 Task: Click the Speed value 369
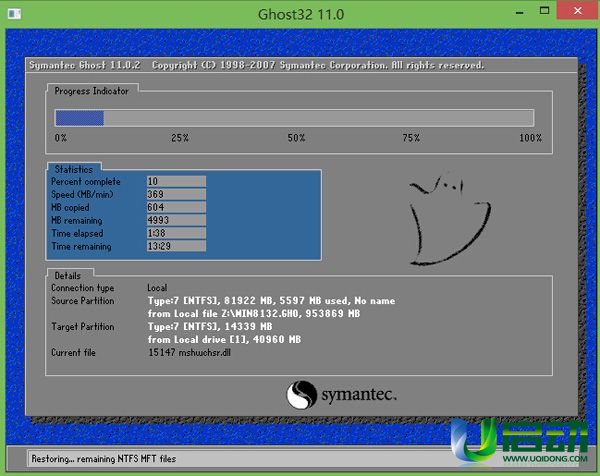(x=176, y=194)
